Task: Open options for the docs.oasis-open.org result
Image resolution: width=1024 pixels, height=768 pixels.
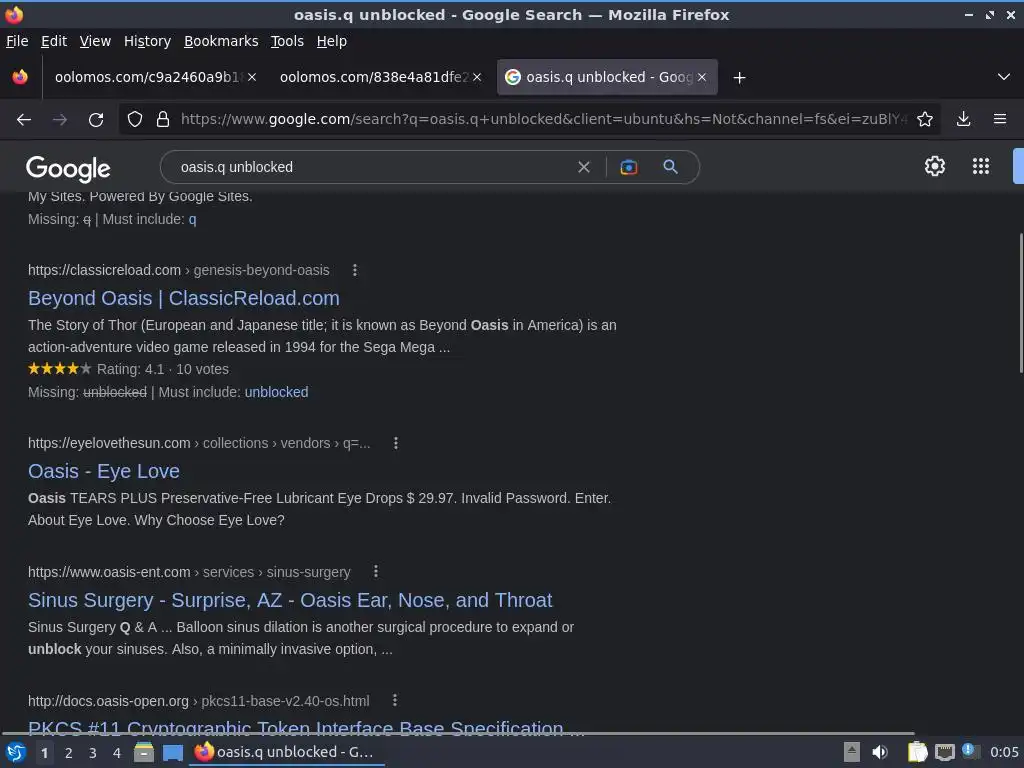Action: coord(394,700)
